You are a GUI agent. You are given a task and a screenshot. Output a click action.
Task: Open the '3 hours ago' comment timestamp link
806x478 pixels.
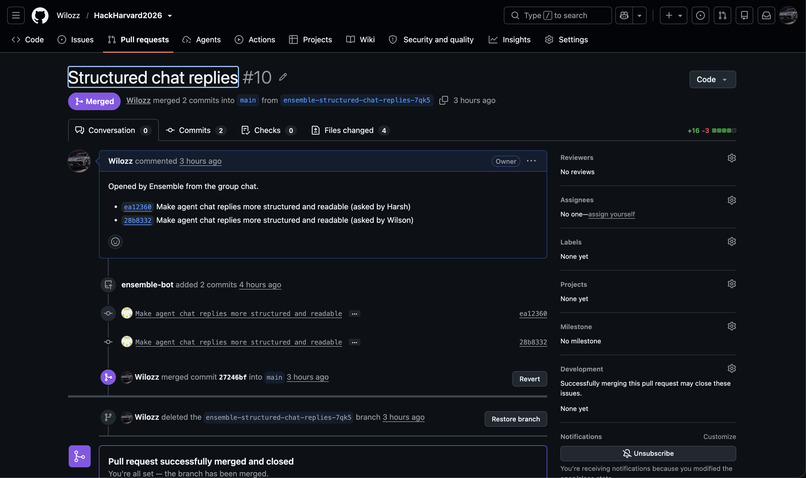point(200,161)
